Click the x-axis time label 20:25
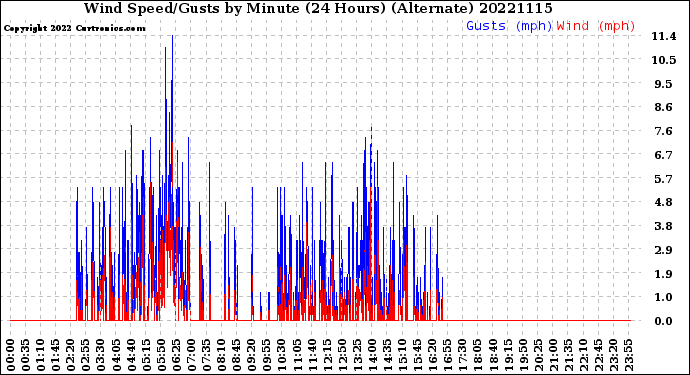The width and height of the screenshot is (690, 375). (537, 355)
